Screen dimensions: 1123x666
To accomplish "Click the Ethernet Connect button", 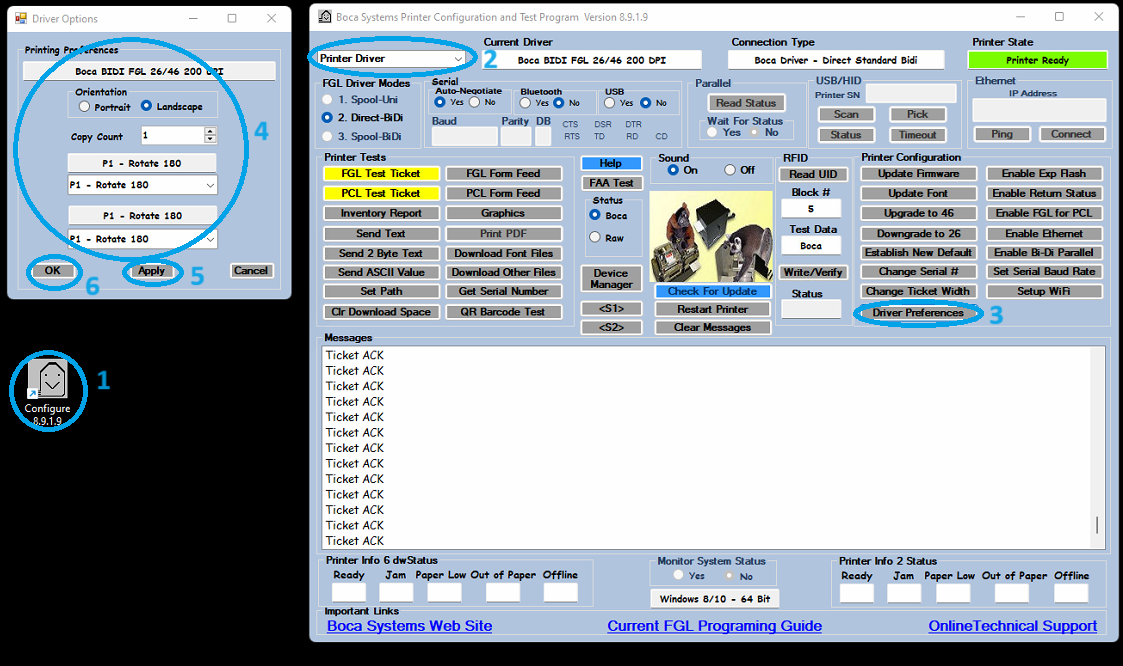I will [1071, 134].
